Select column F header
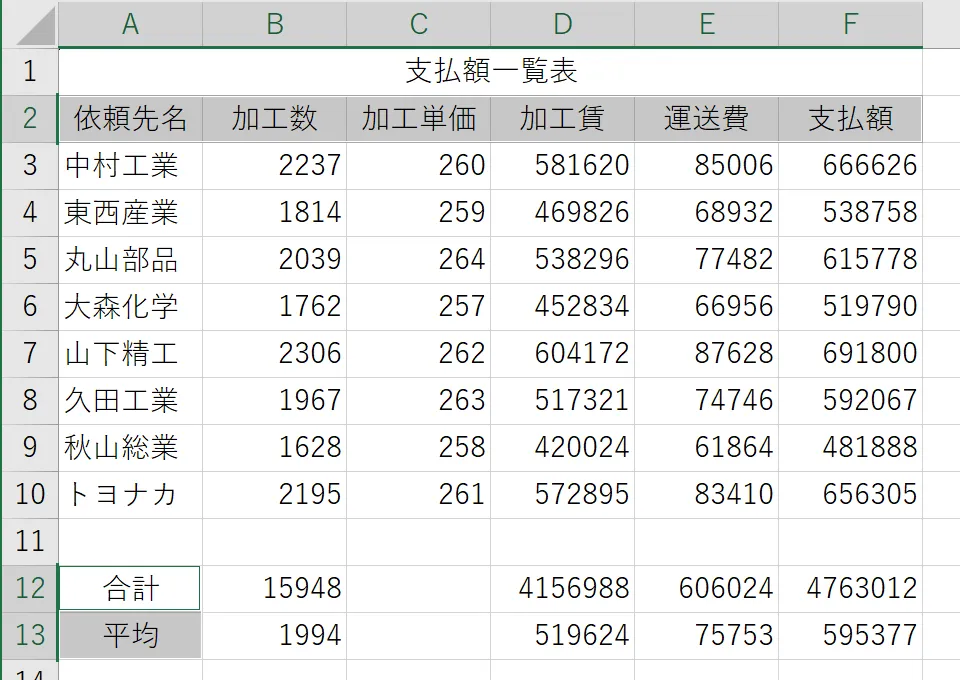This screenshot has height=680, width=960. point(850,24)
